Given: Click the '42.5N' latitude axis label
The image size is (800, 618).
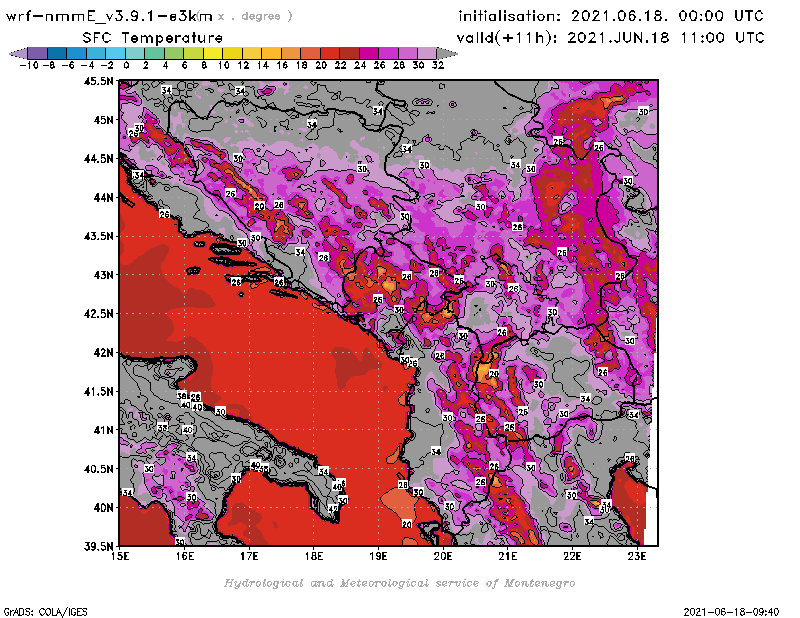Looking at the screenshot, I should tap(98, 314).
